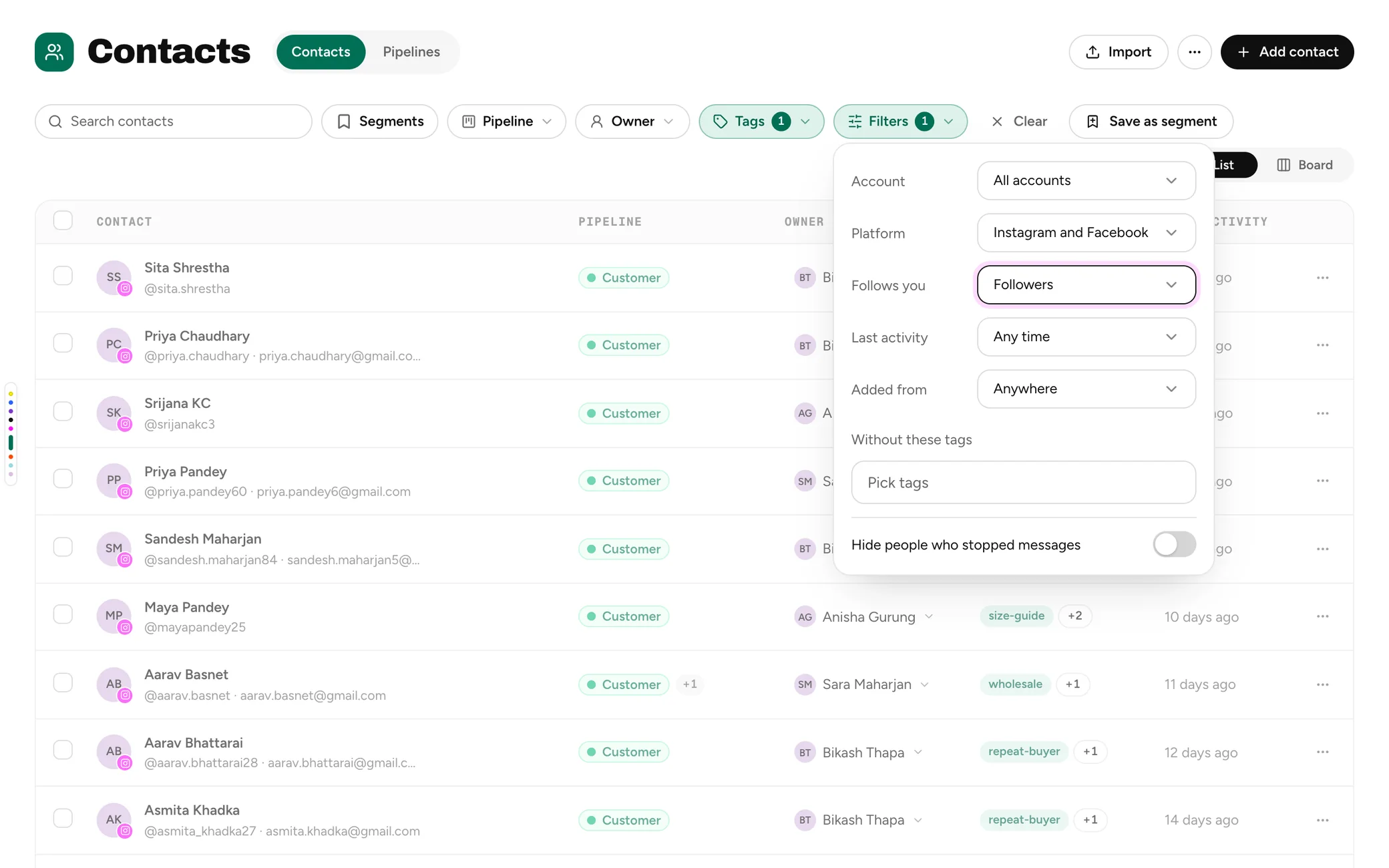The width and height of the screenshot is (1389, 868).
Task: Open the more options button beside Import
Action: click(1194, 52)
